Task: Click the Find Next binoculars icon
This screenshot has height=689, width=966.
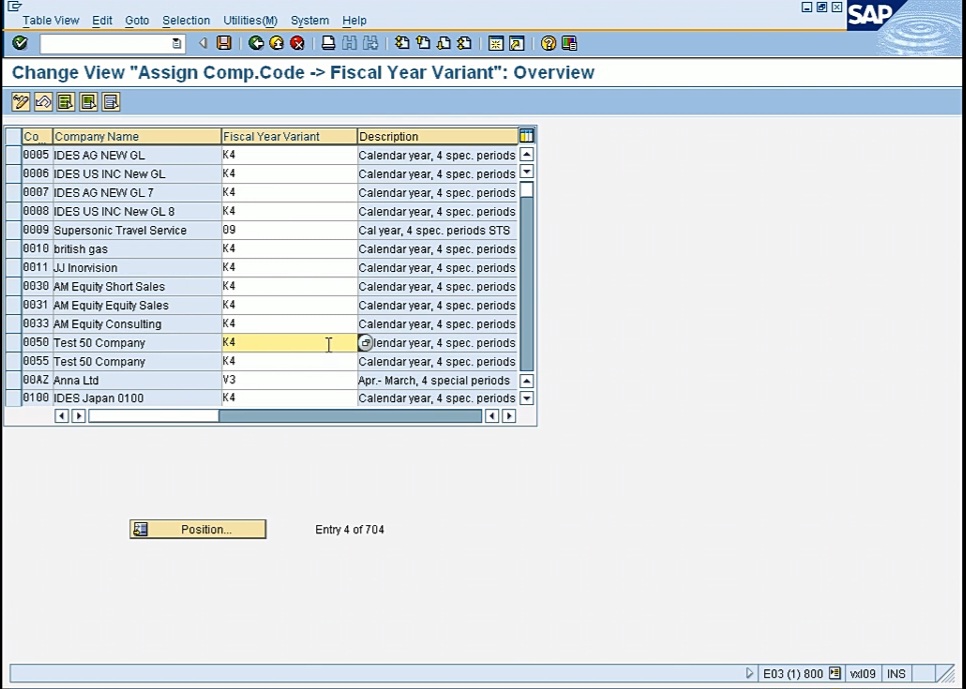Action: click(370, 43)
